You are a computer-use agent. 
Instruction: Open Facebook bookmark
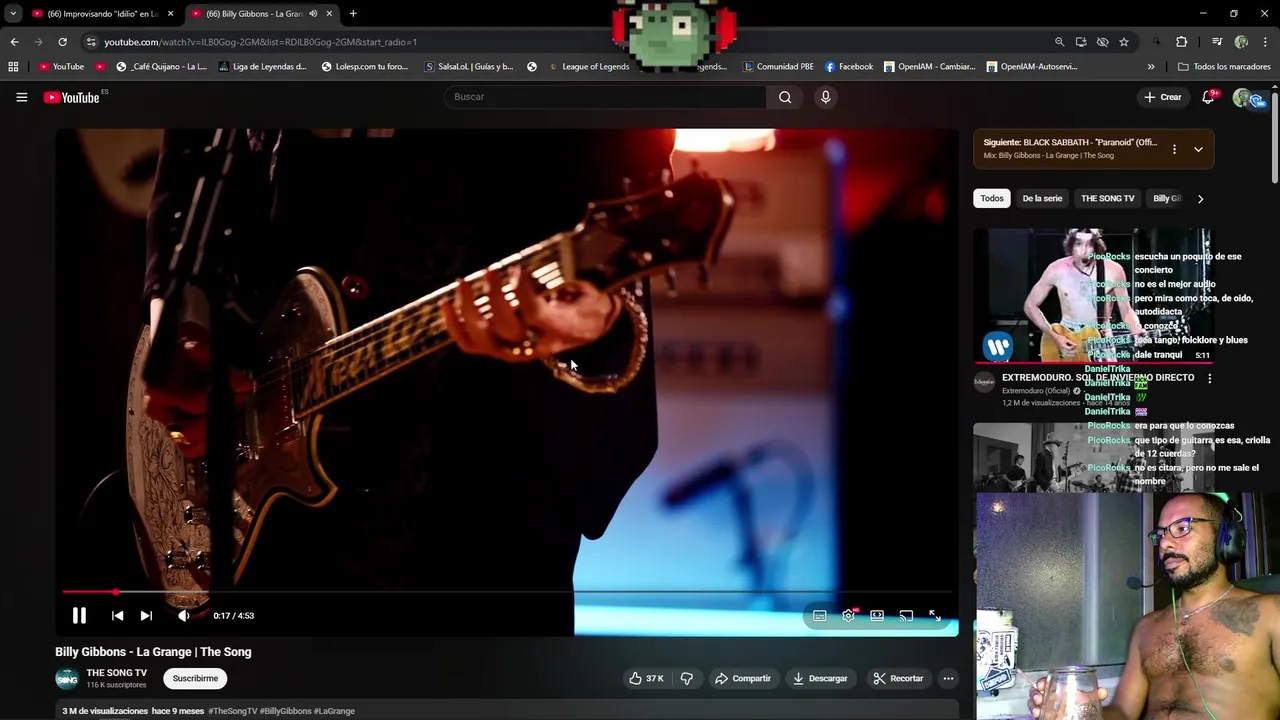pyautogui.click(x=849, y=67)
